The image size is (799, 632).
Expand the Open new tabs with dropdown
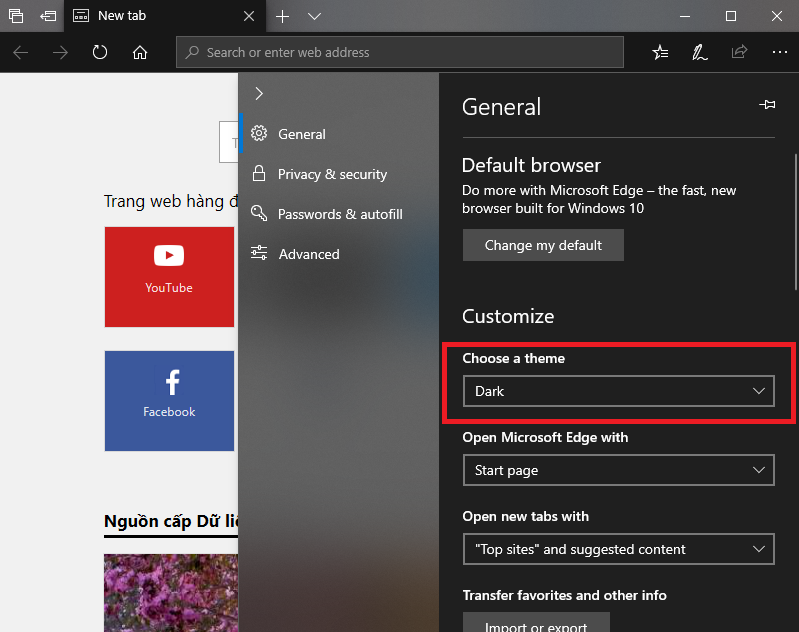coord(619,549)
